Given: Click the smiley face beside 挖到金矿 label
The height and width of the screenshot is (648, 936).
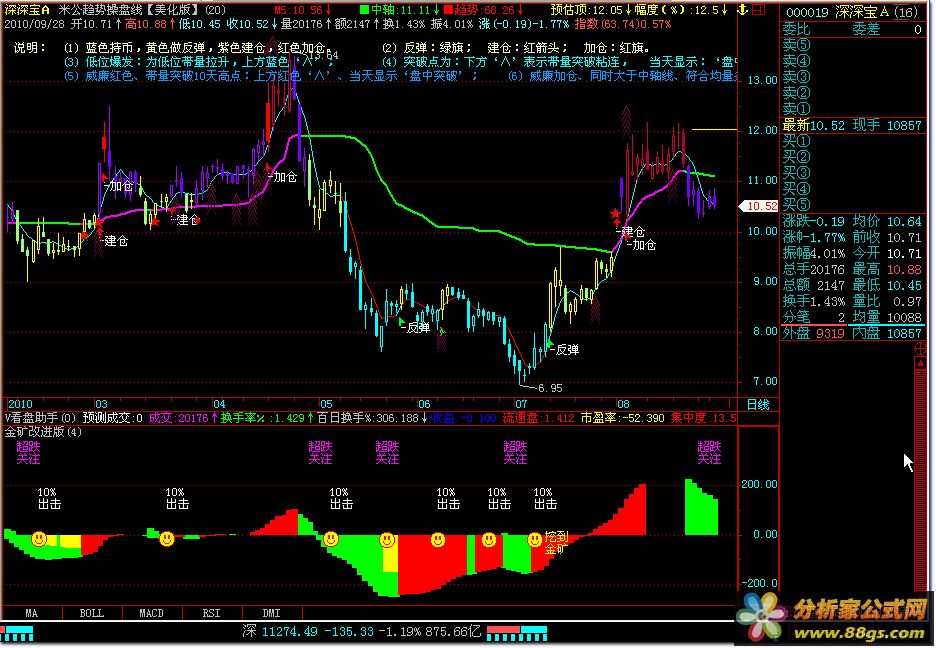Looking at the screenshot, I should [x=535, y=540].
